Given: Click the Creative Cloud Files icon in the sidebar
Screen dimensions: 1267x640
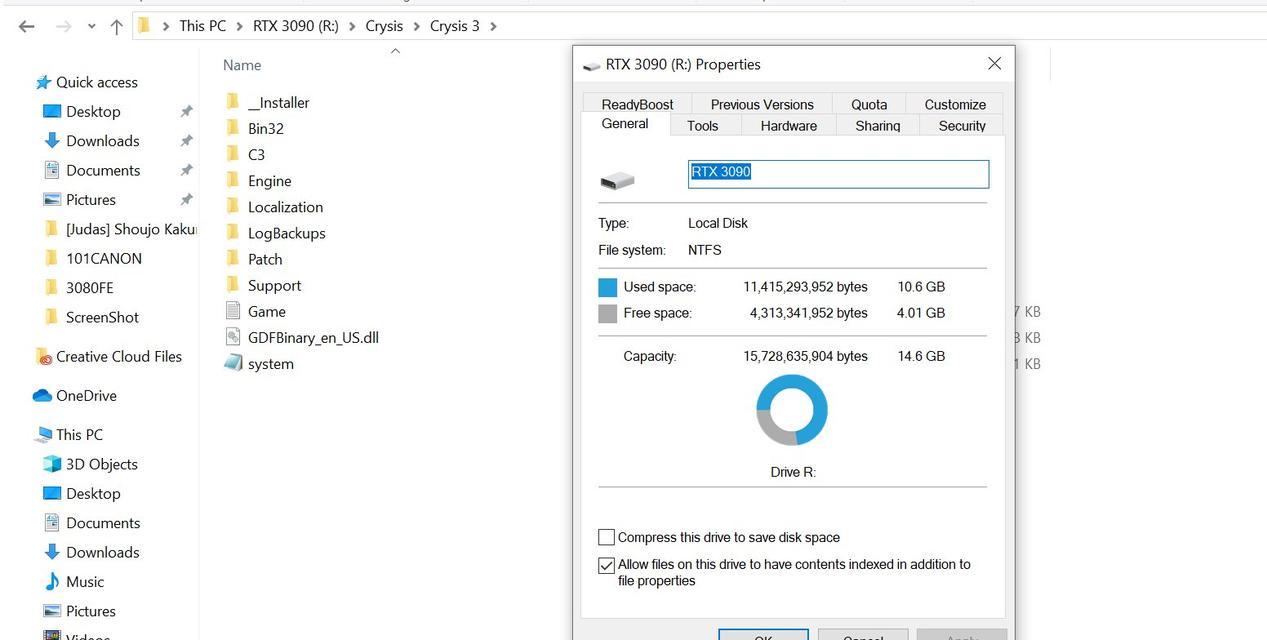Looking at the screenshot, I should tap(43, 356).
